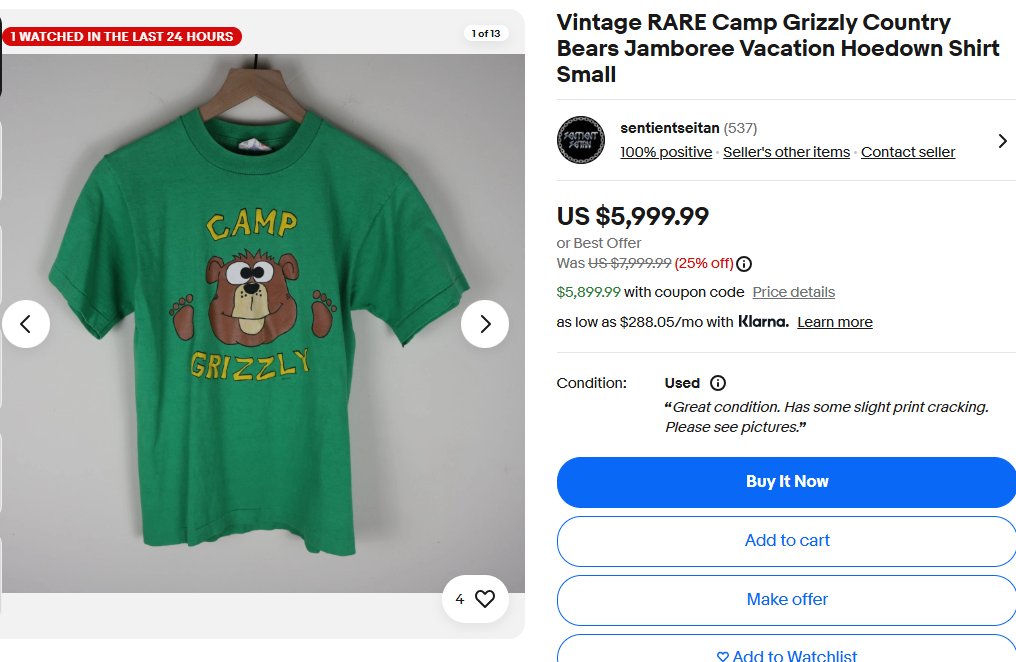The width and height of the screenshot is (1016, 662).
Task: Open the Price details link
Action: [794, 292]
